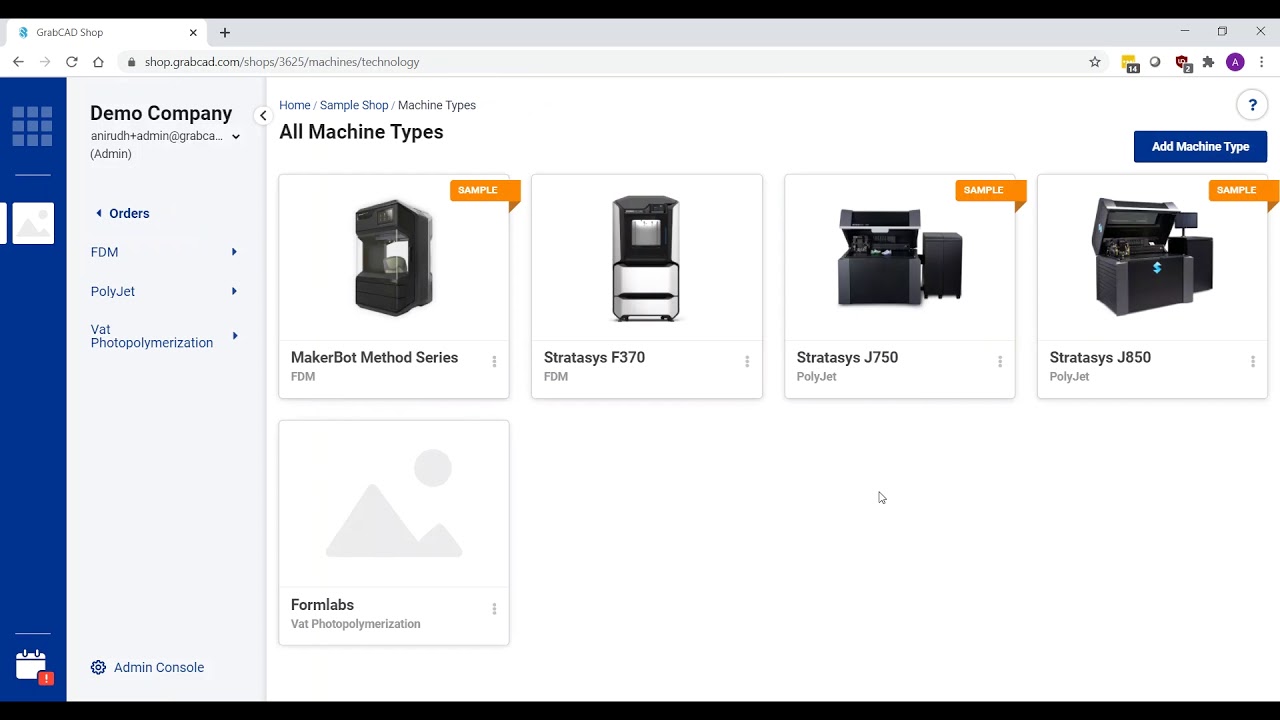This screenshot has height=720, width=1280.
Task: Click the red shield extension icon
Action: coord(1183,63)
